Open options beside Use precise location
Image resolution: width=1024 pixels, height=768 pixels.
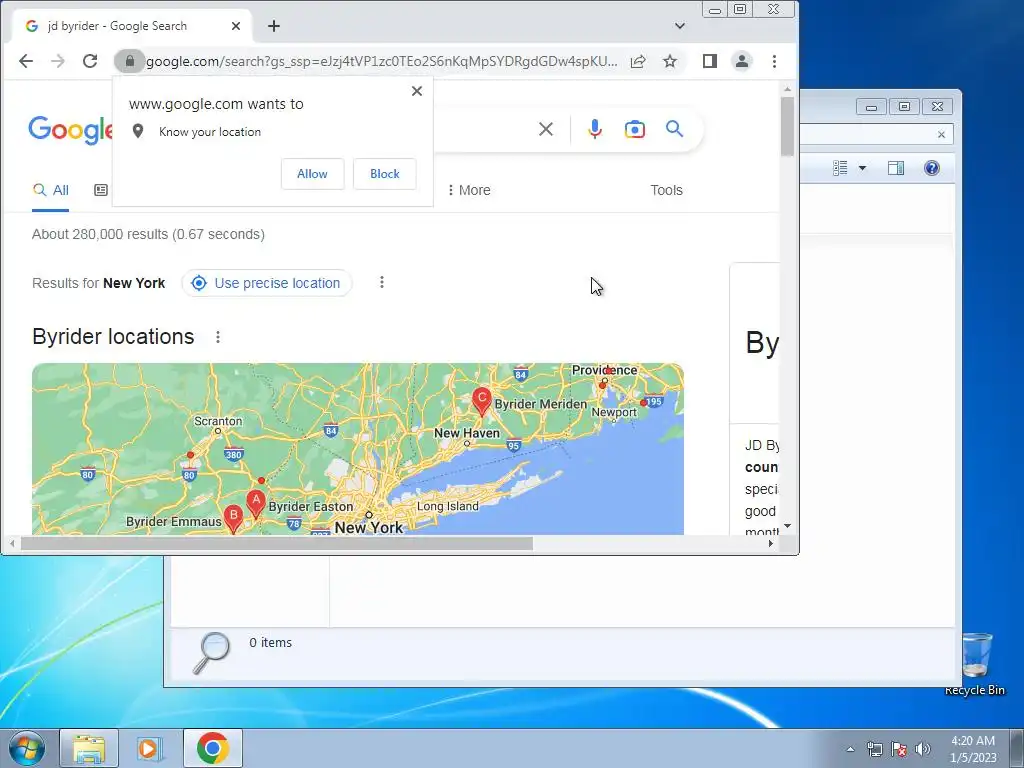[382, 282]
